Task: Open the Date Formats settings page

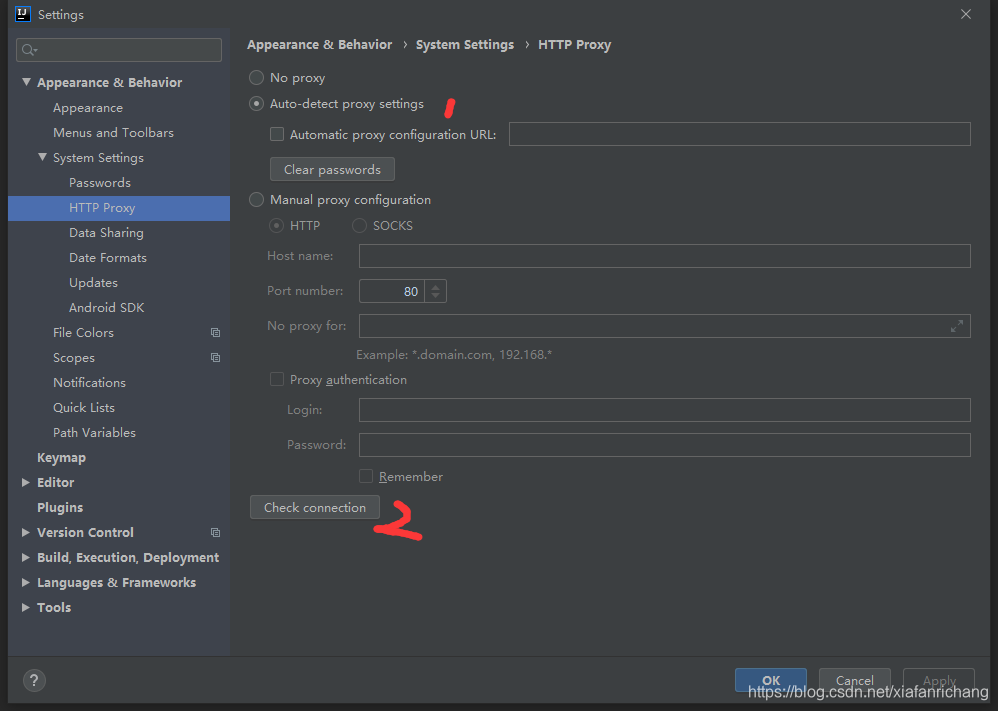Action: (108, 258)
